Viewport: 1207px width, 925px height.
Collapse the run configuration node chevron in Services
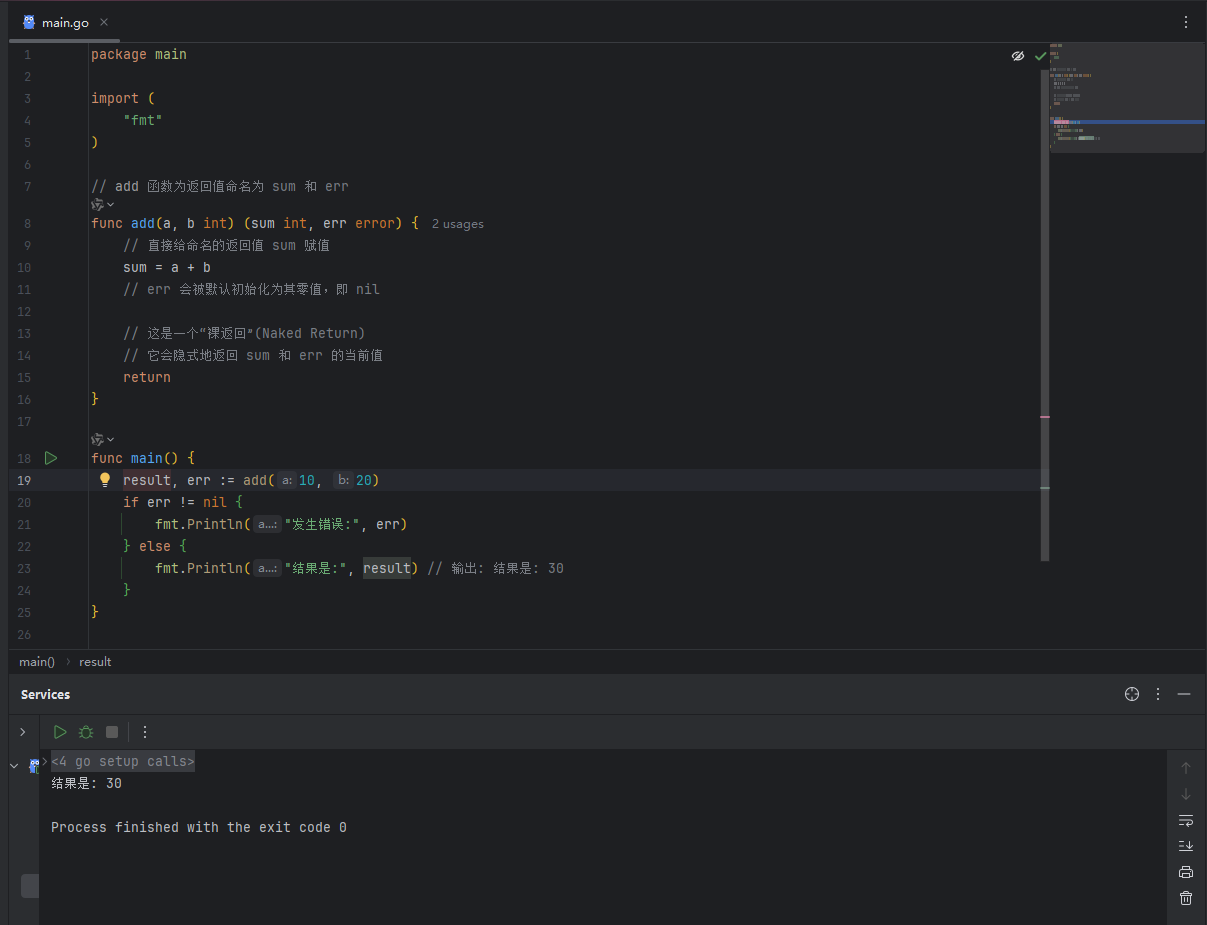click(x=14, y=766)
